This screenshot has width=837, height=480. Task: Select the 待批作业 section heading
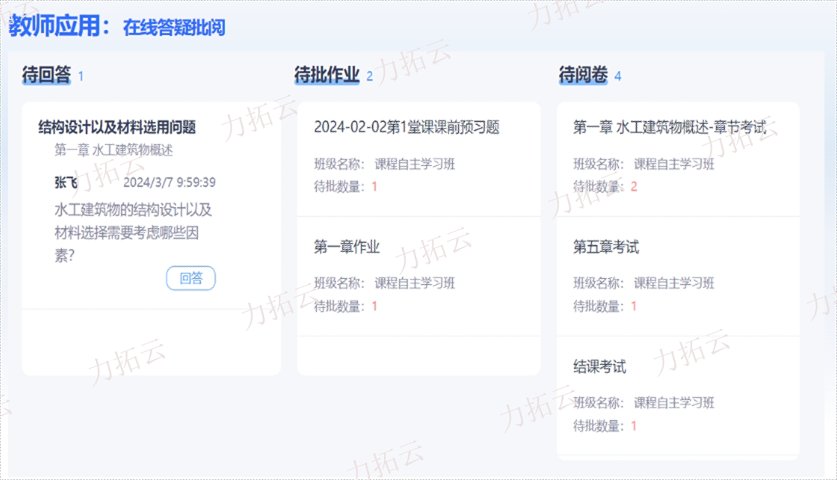click(327, 75)
